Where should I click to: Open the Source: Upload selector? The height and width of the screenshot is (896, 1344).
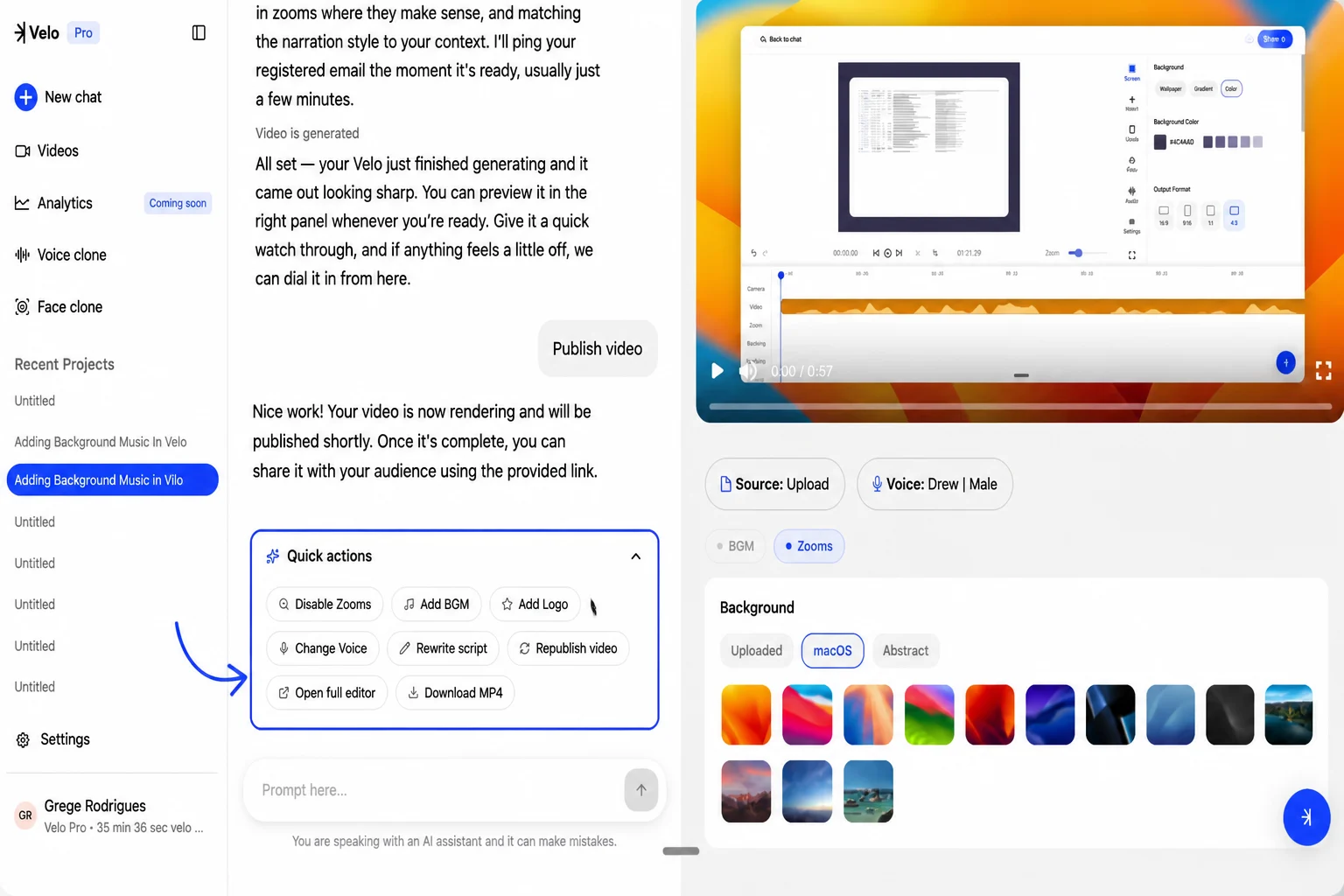[x=774, y=484]
